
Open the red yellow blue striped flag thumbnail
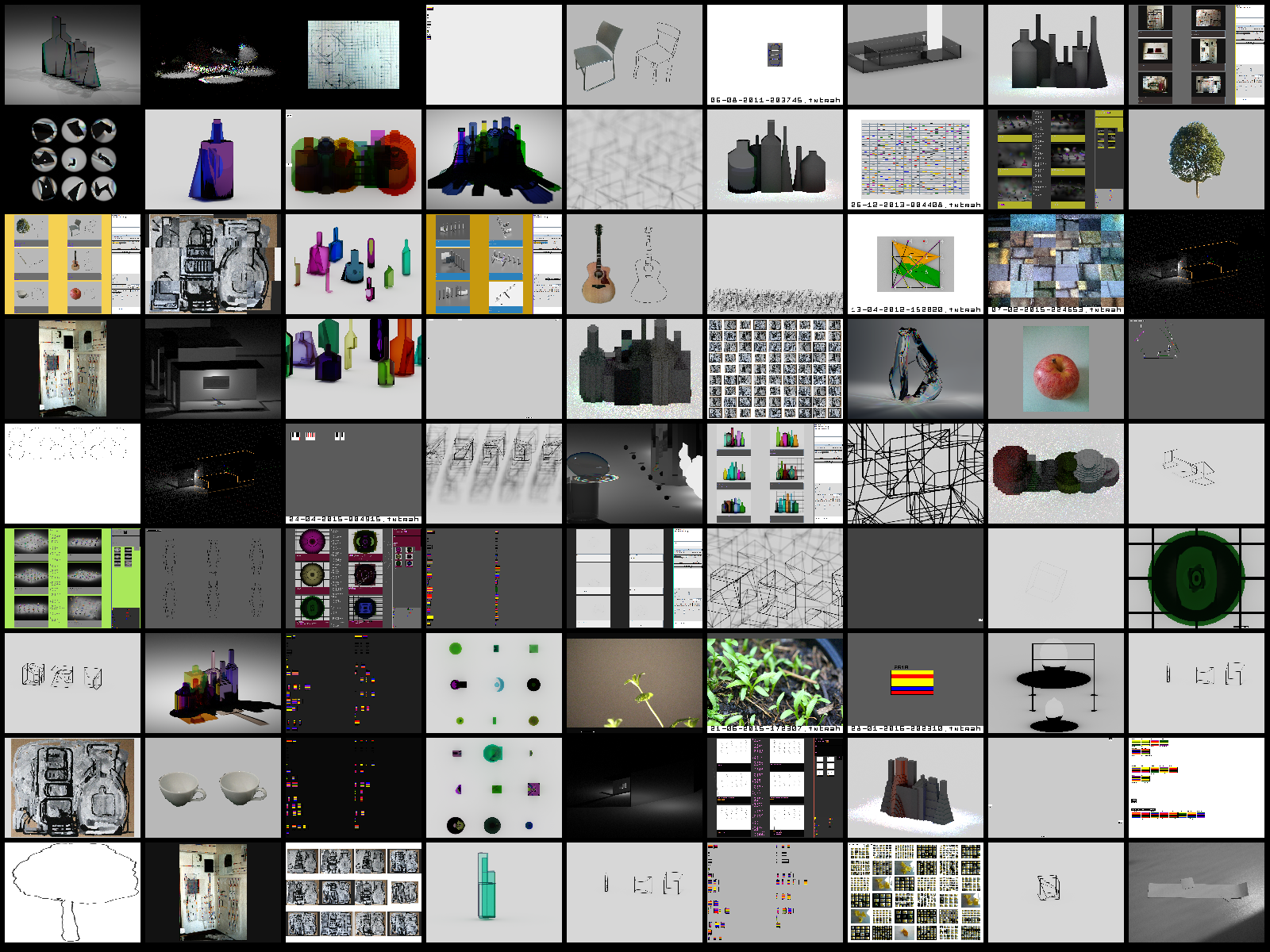[x=915, y=683]
